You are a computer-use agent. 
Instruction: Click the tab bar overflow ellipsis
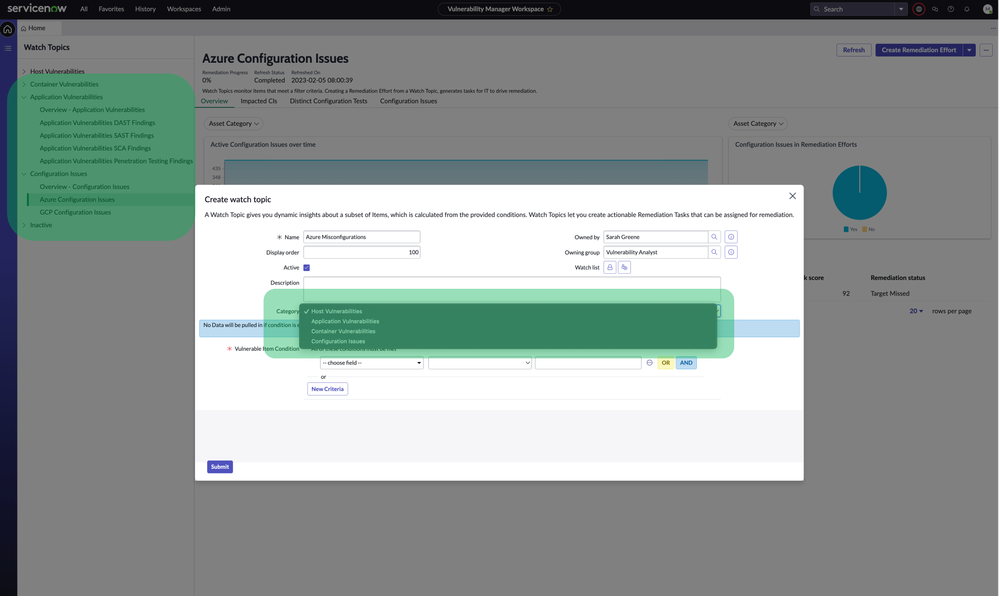pyautogui.click(x=993, y=28)
